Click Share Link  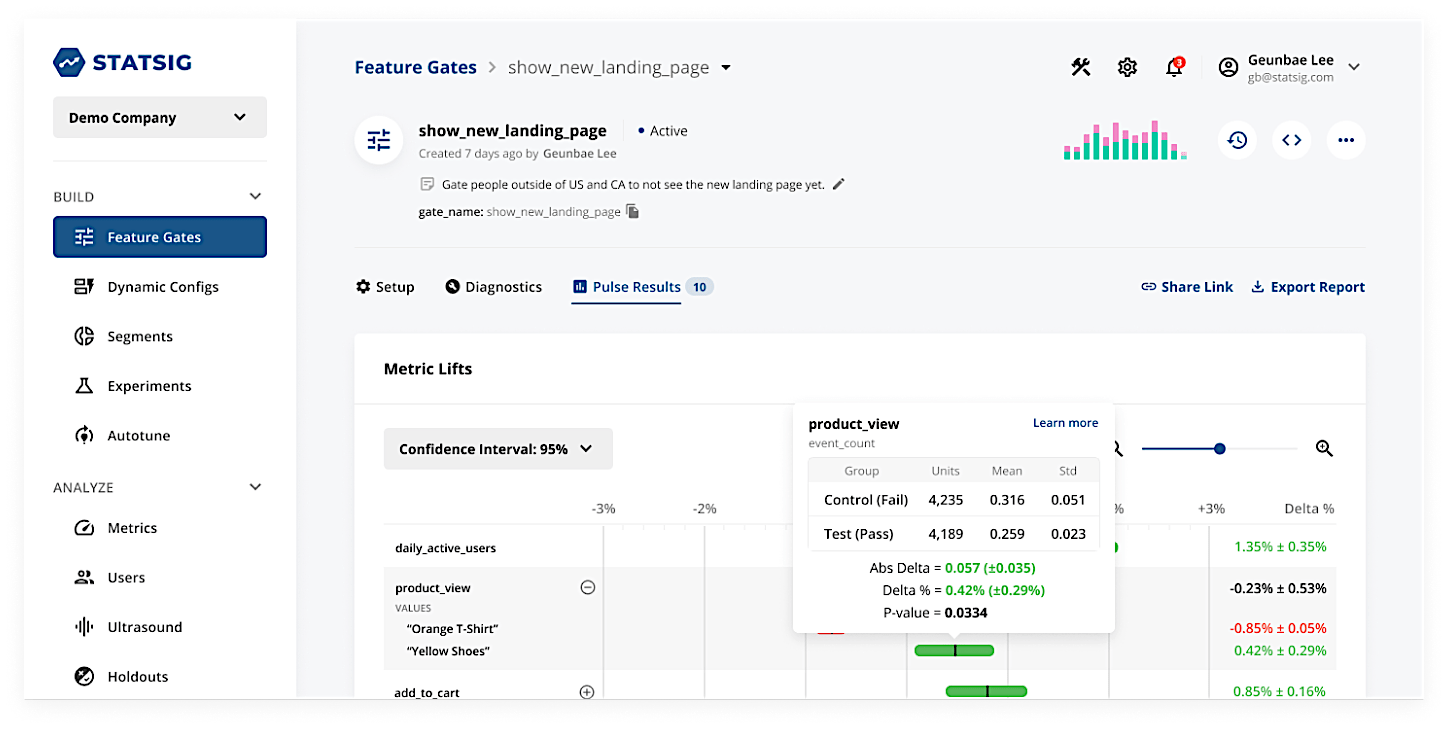[1187, 287]
